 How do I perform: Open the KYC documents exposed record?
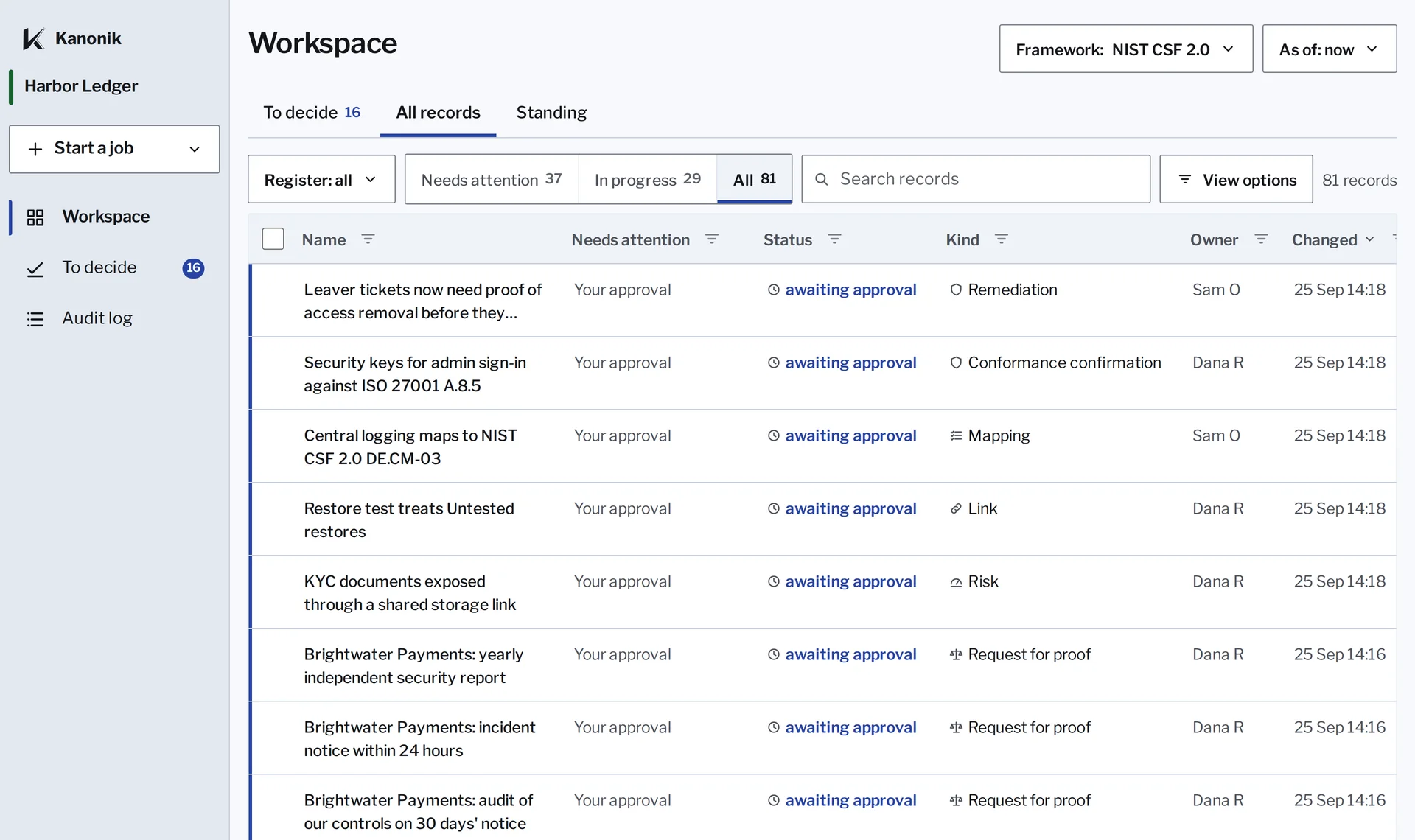pyautogui.click(x=410, y=592)
